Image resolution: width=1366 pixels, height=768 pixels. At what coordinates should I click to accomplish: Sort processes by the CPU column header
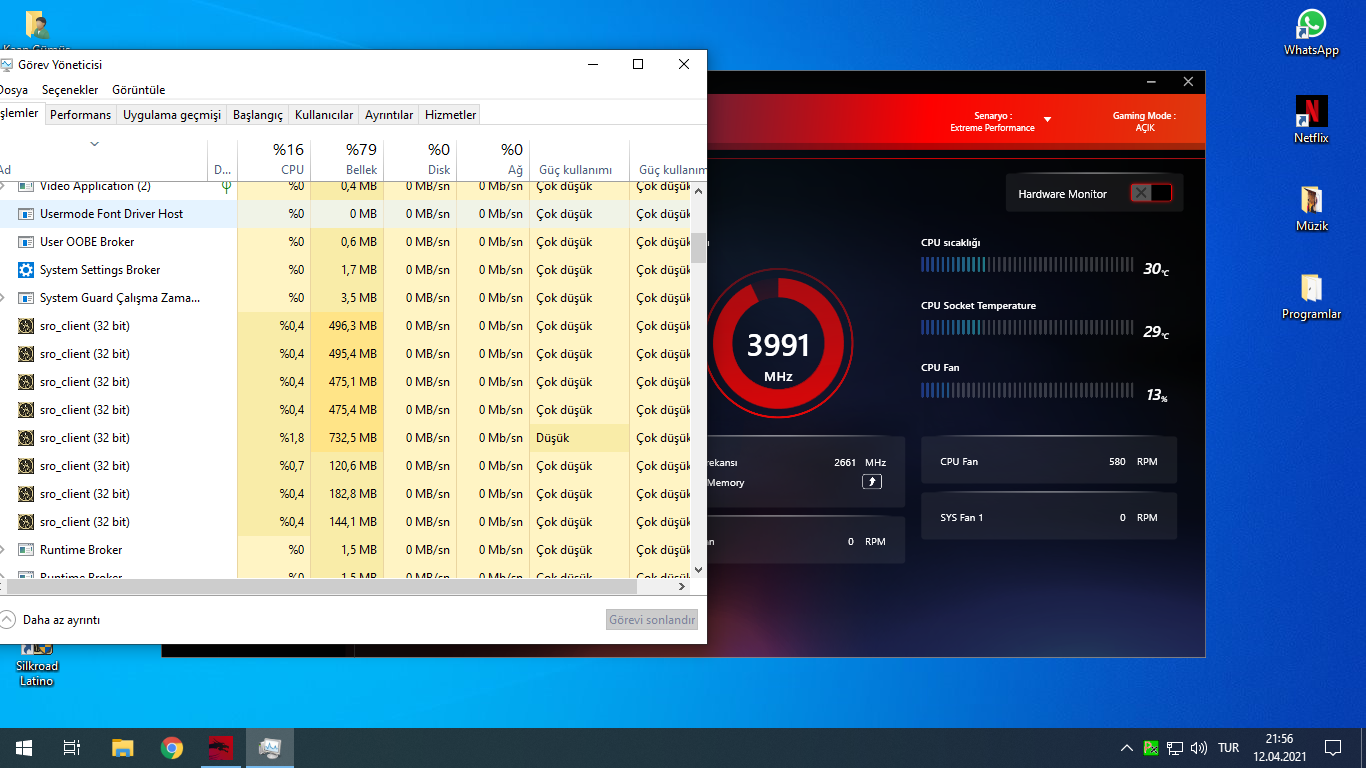pos(274,160)
